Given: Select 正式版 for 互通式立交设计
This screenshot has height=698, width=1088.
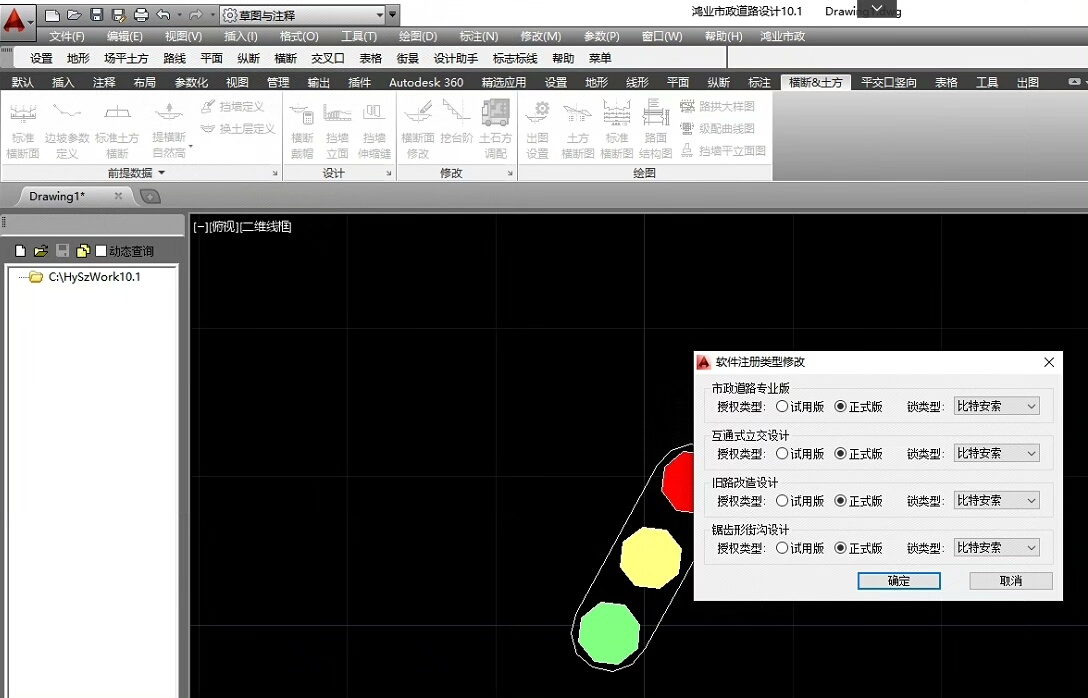Looking at the screenshot, I should click(x=858, y=454).
